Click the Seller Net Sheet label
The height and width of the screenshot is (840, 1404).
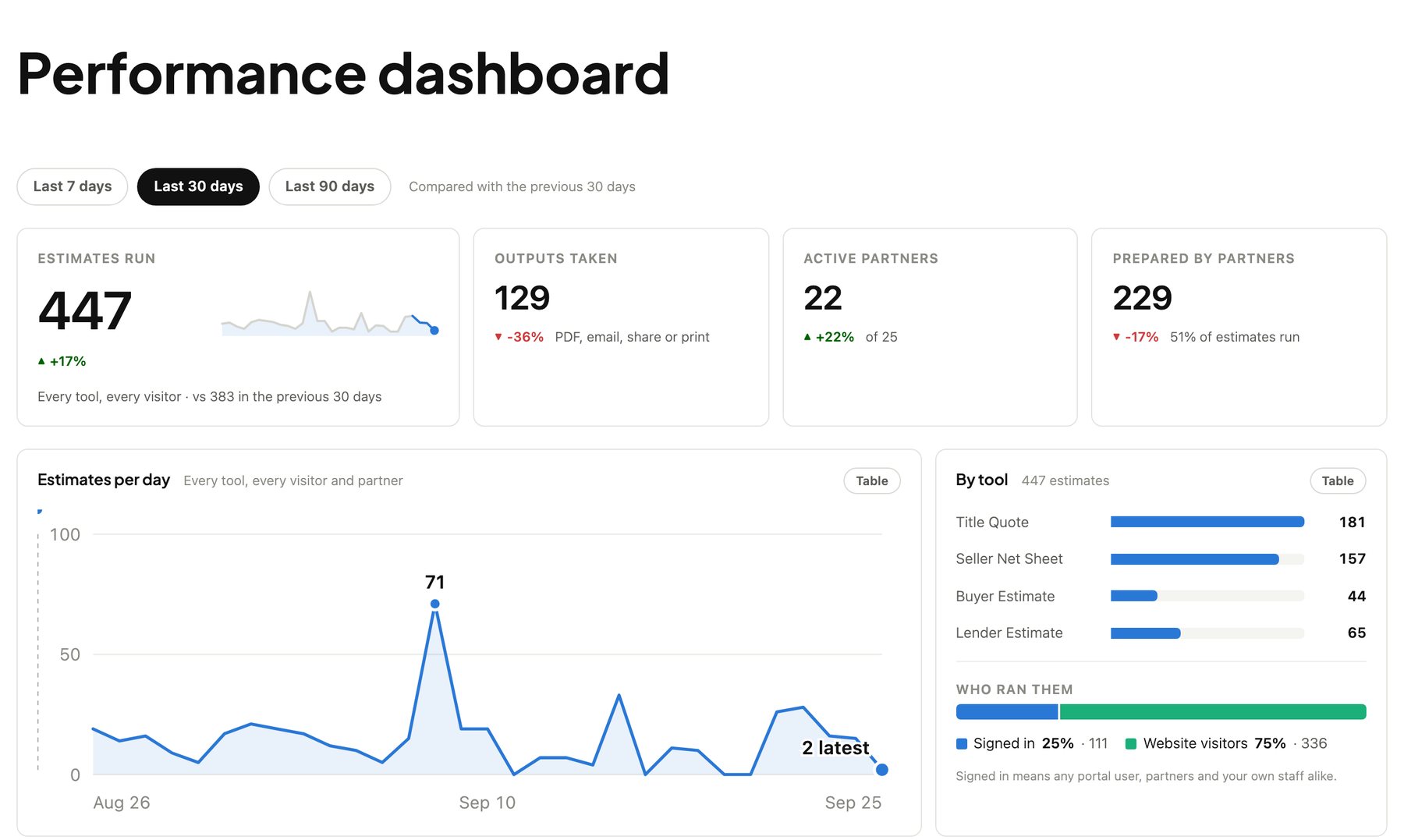pos(1009,559)
